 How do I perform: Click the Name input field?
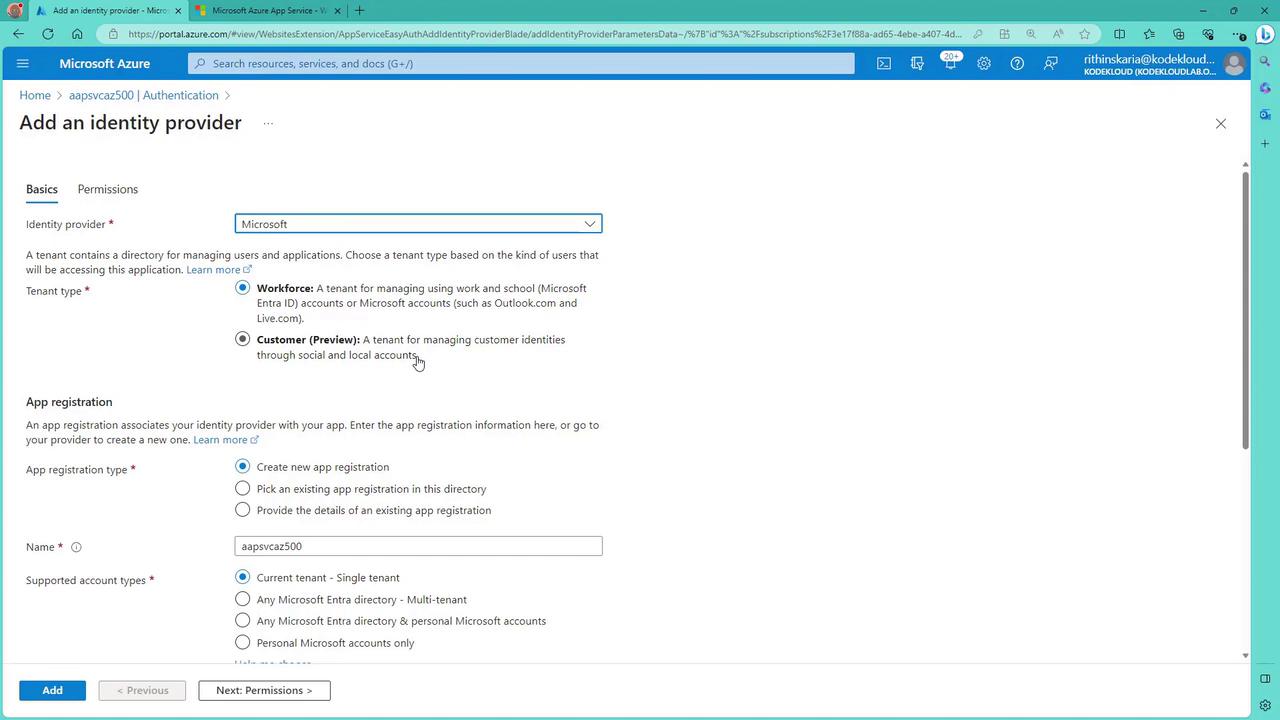point(418,546)
